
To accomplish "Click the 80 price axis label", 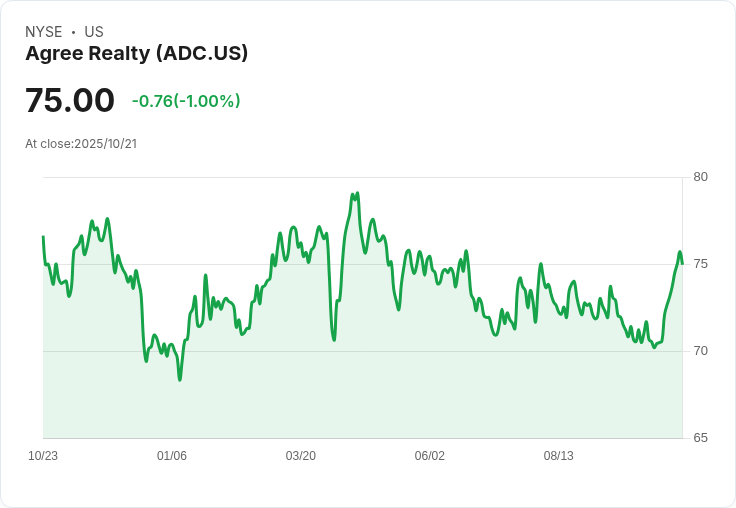I will (700, 177).
